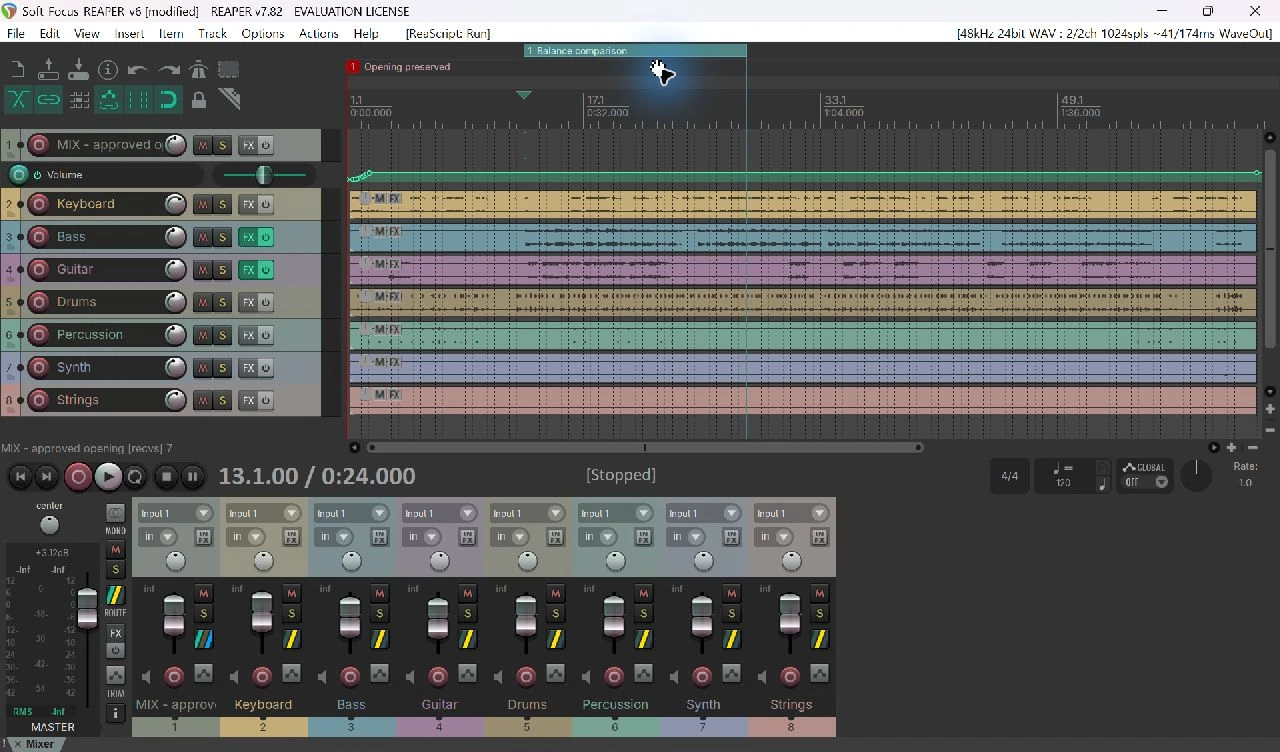This screenshot has height=752, width=1280.
Task: Arm the Drums track for recording
Action: (x=39, y=302)
